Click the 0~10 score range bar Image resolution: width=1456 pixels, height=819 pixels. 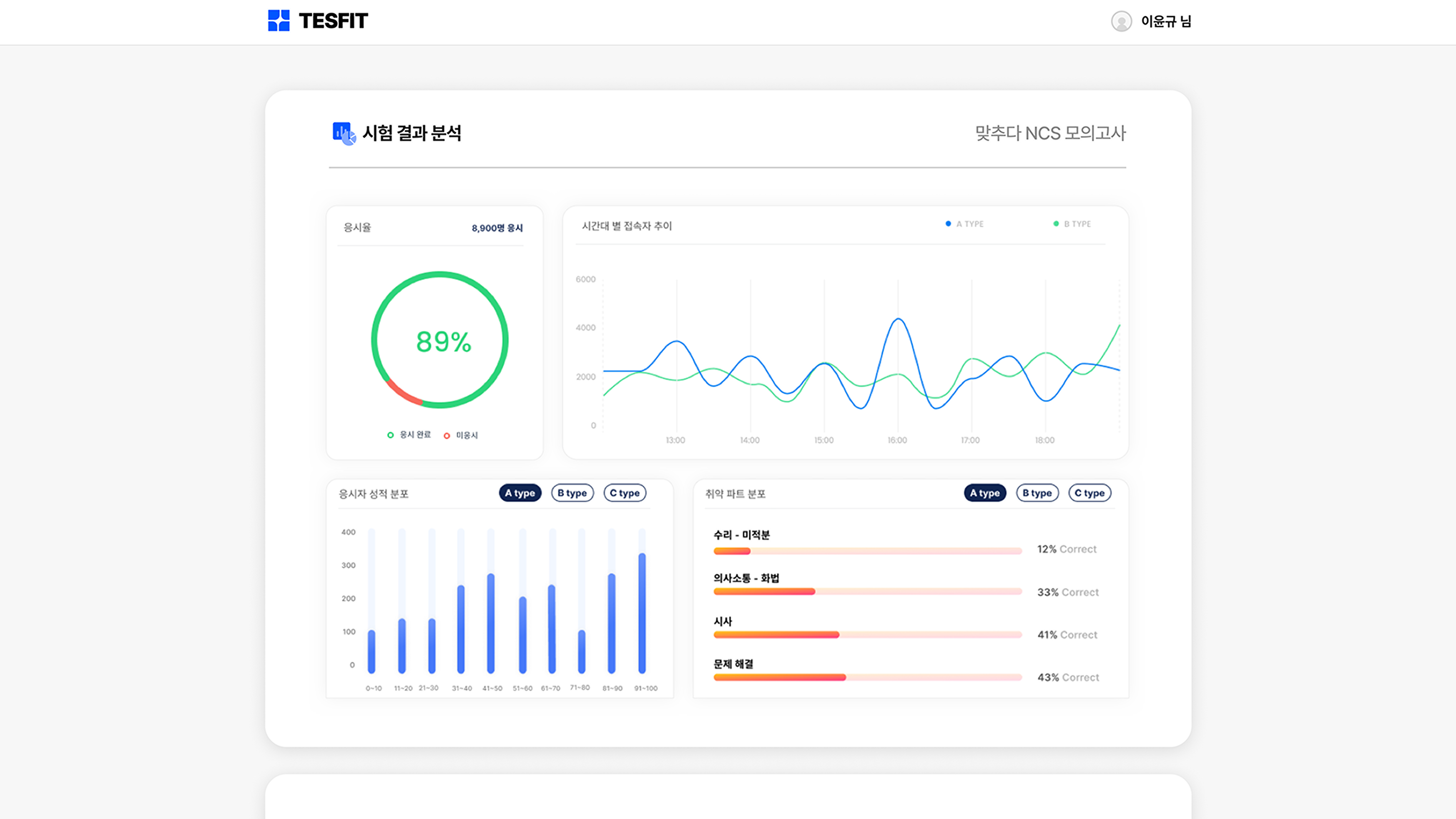click(372, 651)
